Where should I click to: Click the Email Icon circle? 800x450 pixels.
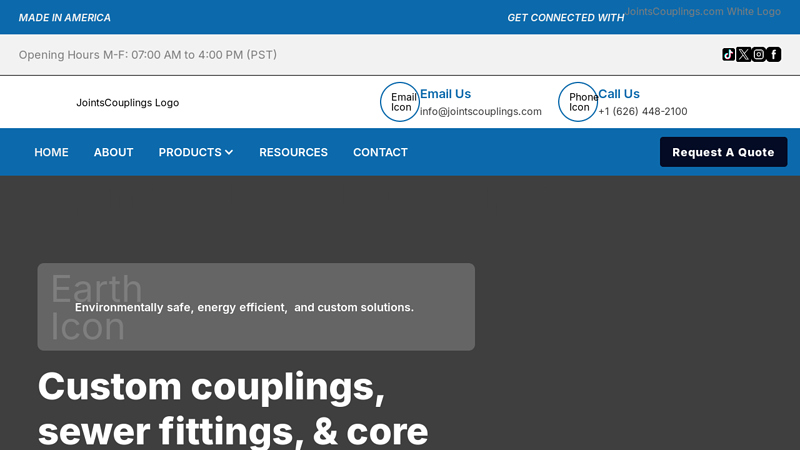coord(399,102)
